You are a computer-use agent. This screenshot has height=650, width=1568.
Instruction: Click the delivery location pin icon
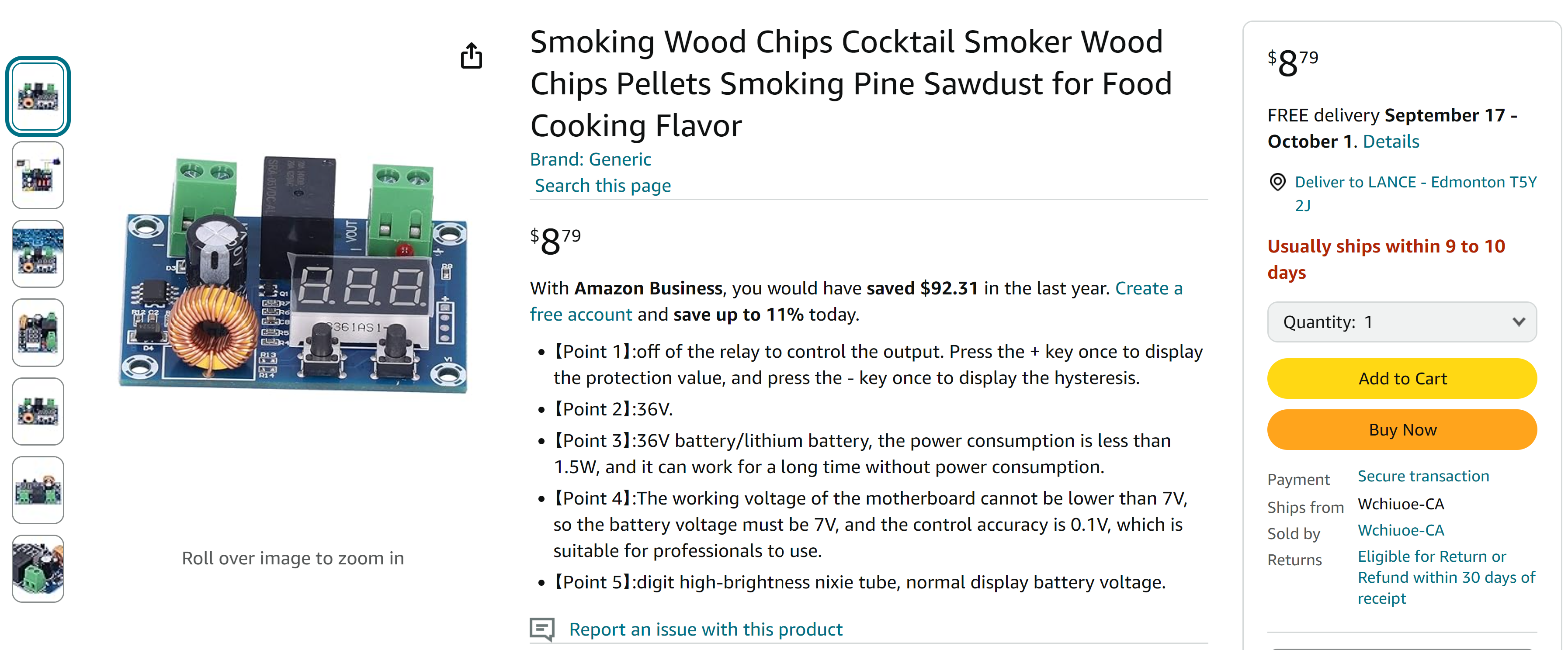pyautogui.click(x=1277, y=182)
